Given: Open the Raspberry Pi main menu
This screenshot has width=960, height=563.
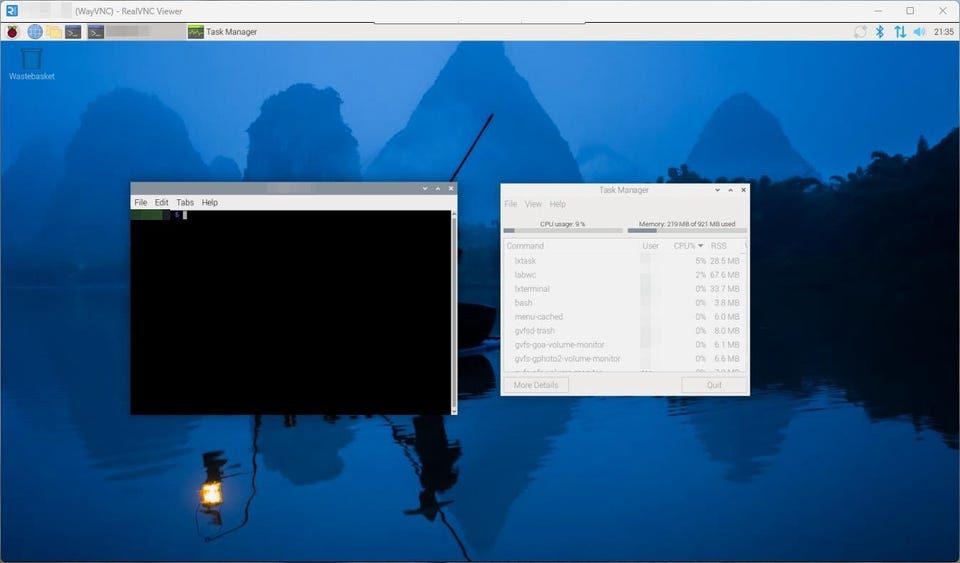Looking at the screenshot, I should 12,32.
